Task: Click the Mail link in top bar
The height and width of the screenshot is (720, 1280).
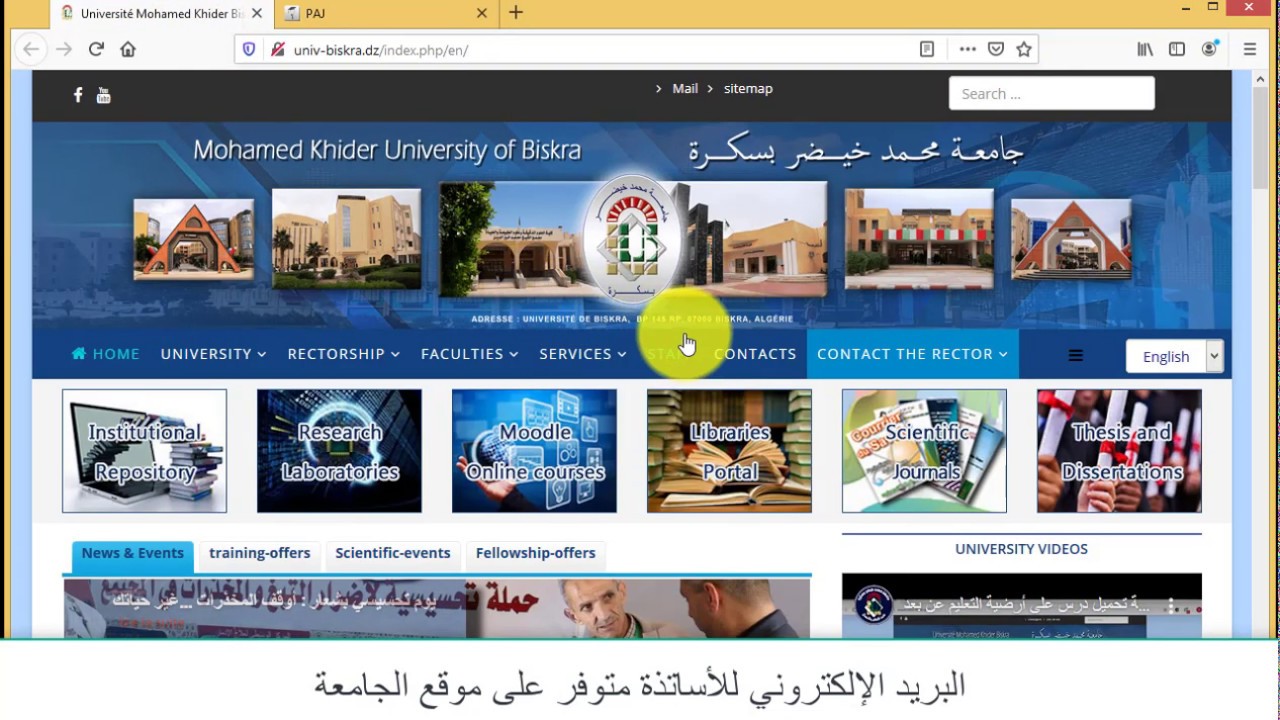Action: point(685,88)
